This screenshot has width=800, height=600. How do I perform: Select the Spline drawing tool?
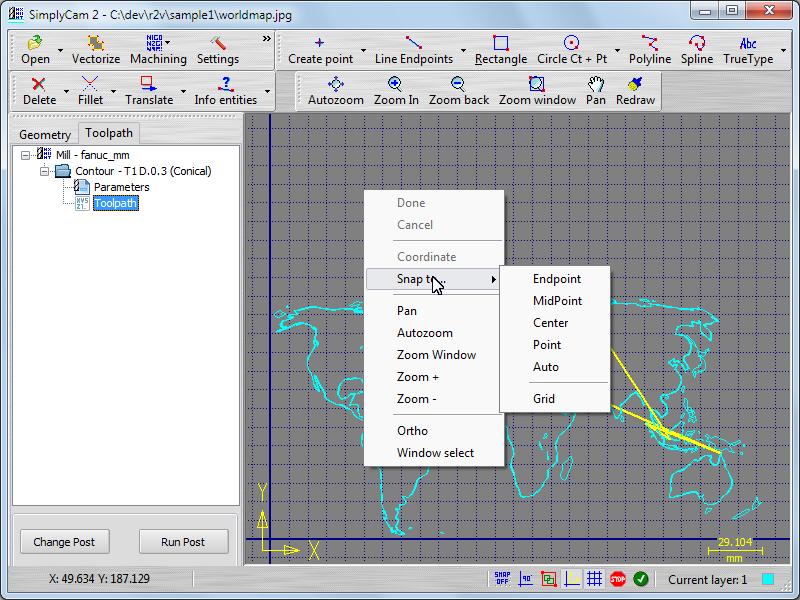697,49
